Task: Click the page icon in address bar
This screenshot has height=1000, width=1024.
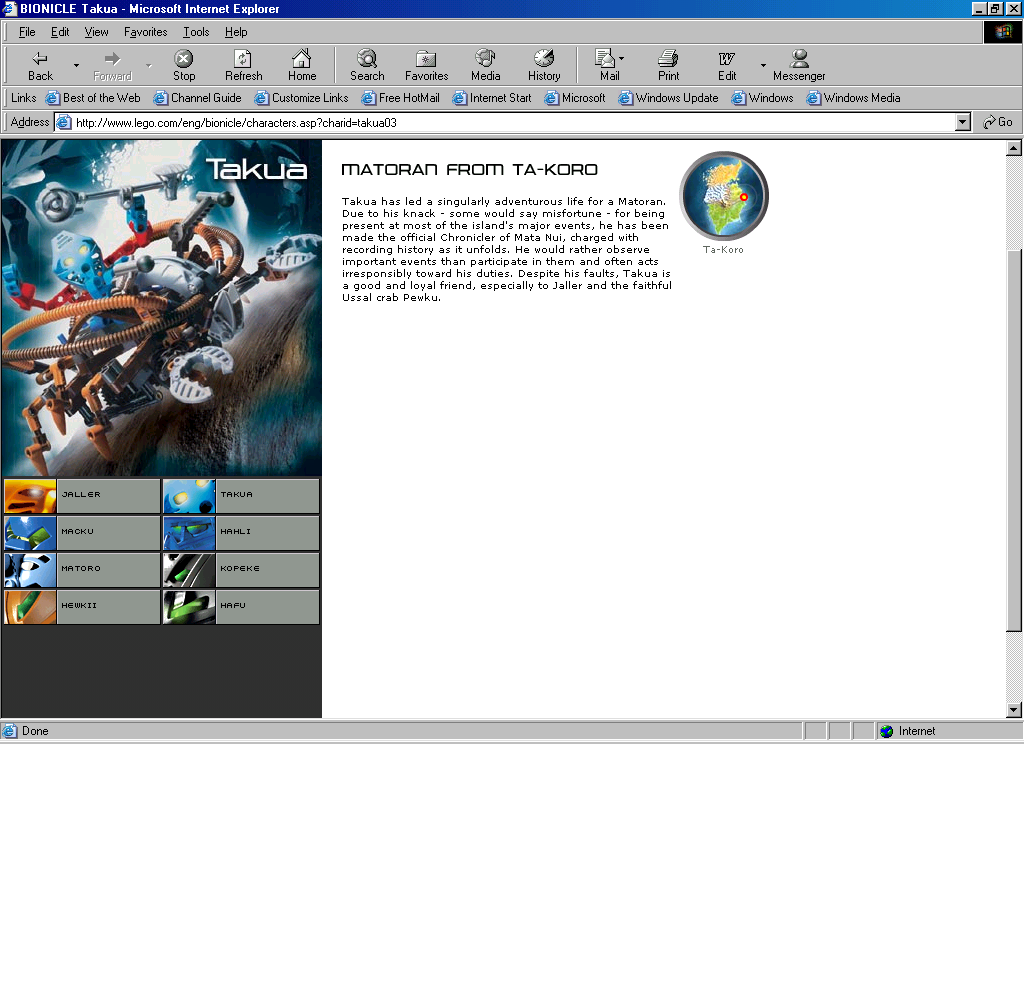Action: [x=63, y=122]
